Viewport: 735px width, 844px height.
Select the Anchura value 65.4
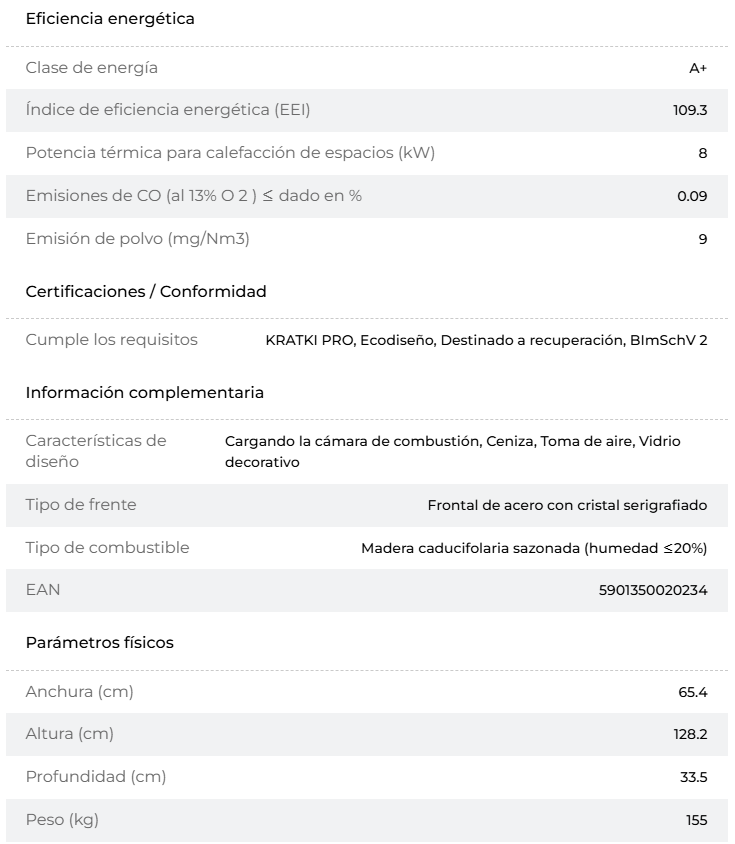click(692, 692)
